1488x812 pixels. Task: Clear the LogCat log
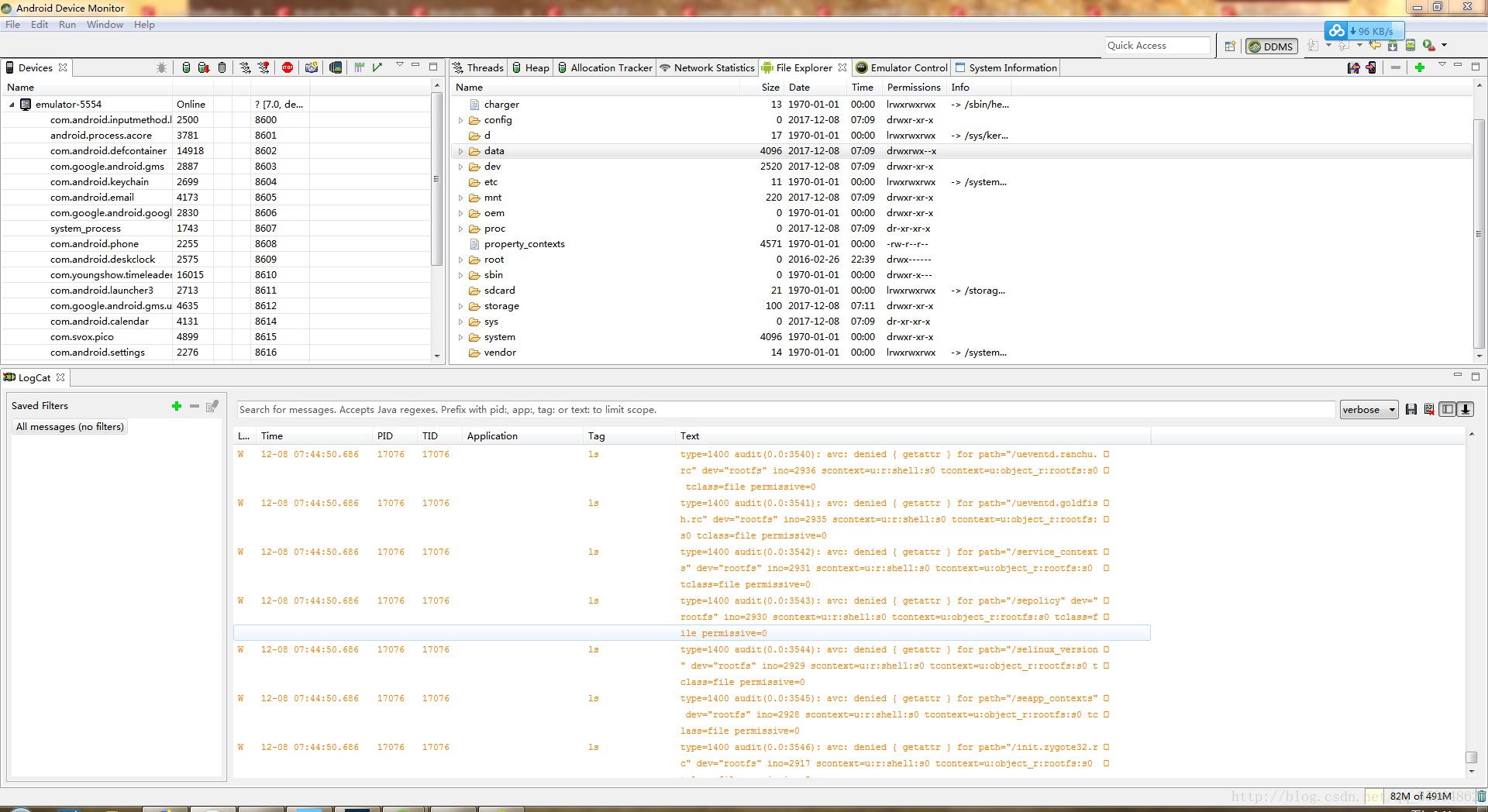click(x=1429, y=410)
